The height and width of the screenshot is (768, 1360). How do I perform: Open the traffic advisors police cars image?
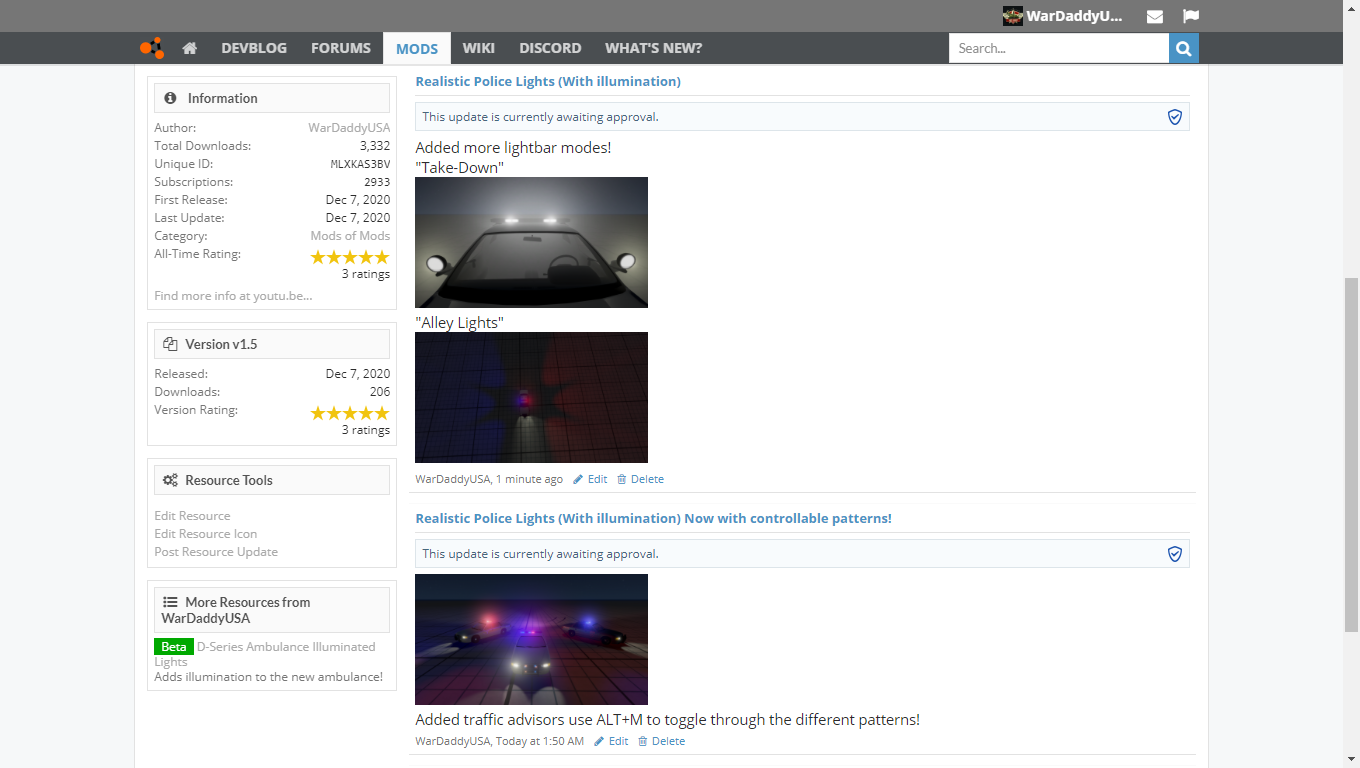point(531,639)
